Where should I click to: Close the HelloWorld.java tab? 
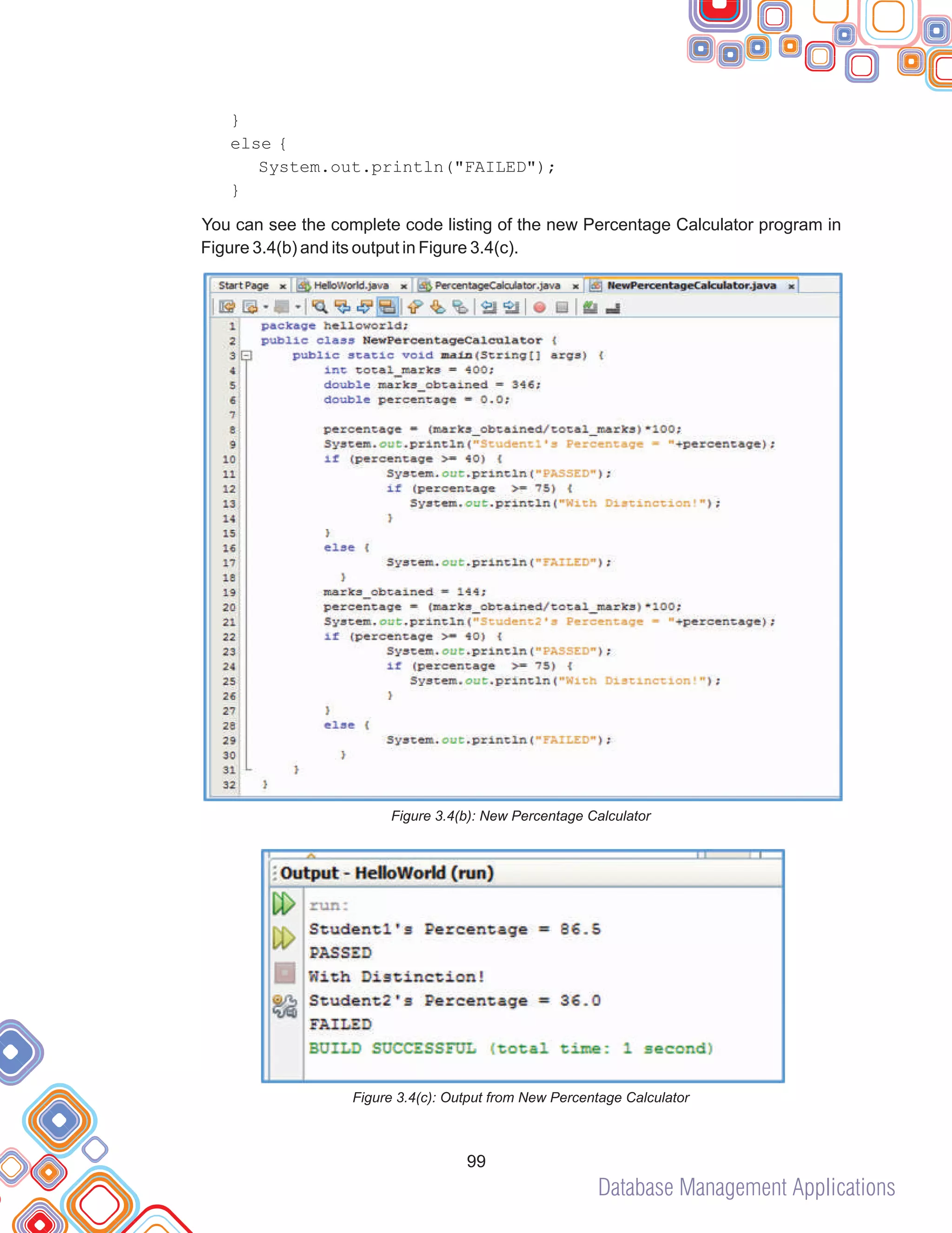[x=404, y=286]
